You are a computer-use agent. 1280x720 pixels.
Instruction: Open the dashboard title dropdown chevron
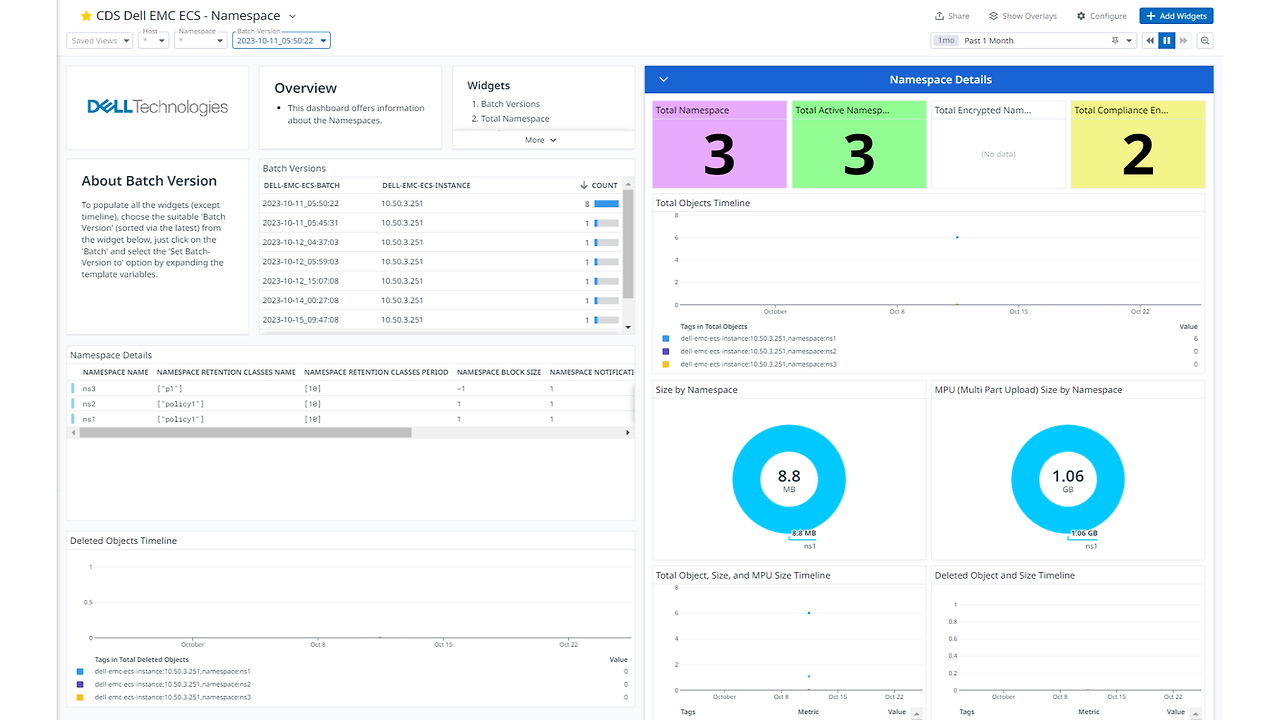point(292,16)
